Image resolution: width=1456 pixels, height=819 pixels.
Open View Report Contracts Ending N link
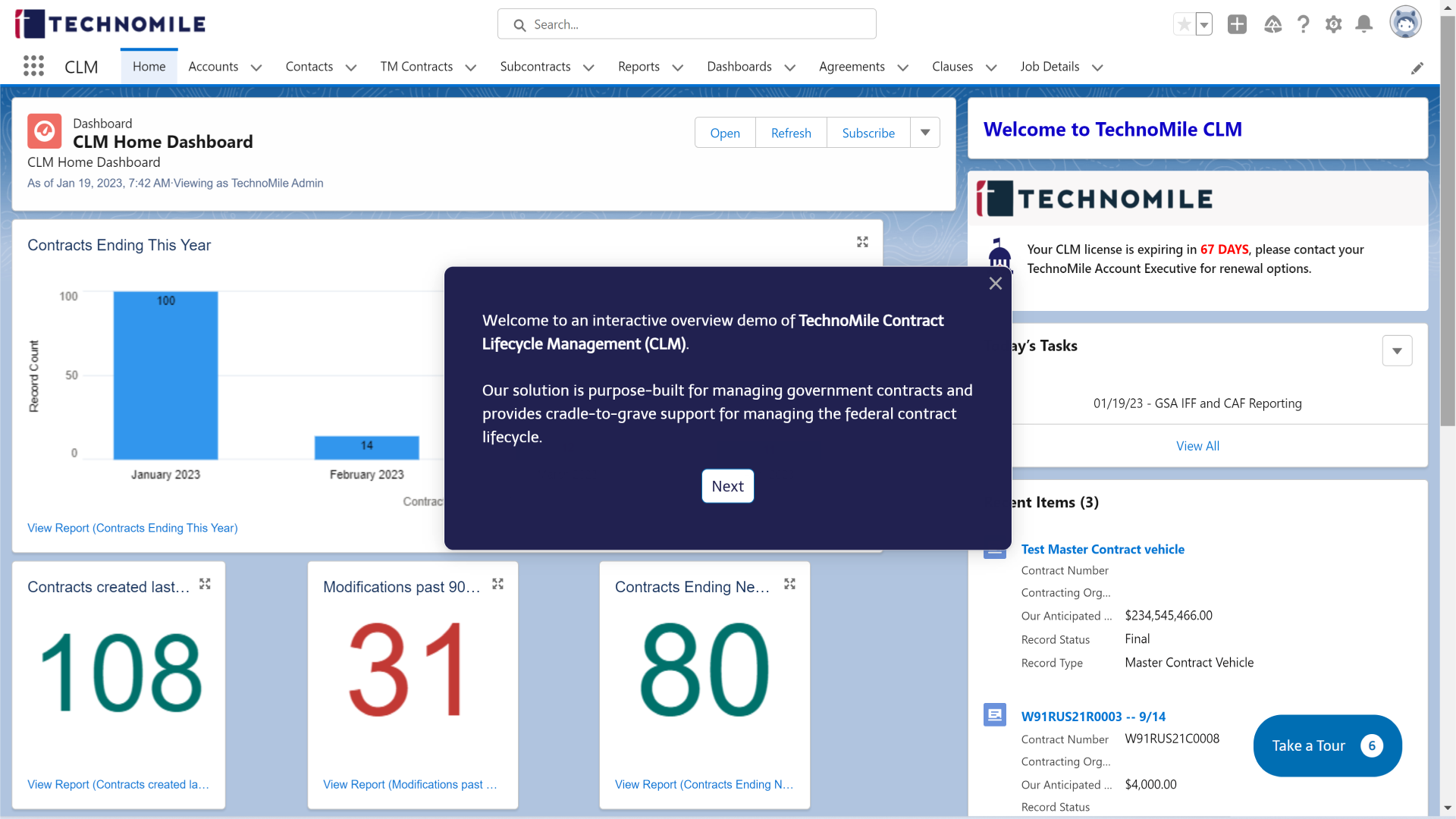click(x=704, y=784)
